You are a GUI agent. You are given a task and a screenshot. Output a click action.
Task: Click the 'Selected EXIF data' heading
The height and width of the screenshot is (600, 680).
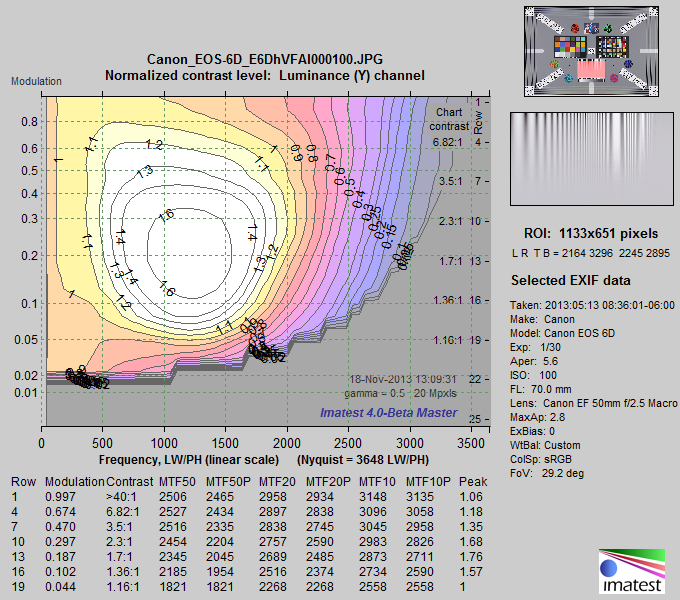[571, 280]
